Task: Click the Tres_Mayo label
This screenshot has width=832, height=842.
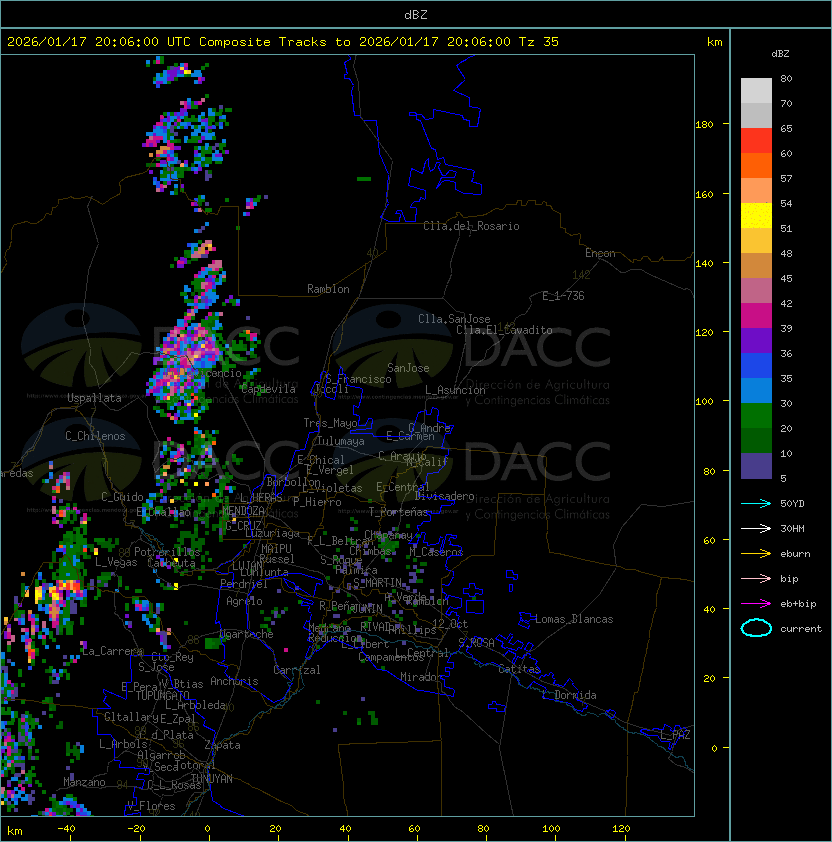Action: click(330, 423)
